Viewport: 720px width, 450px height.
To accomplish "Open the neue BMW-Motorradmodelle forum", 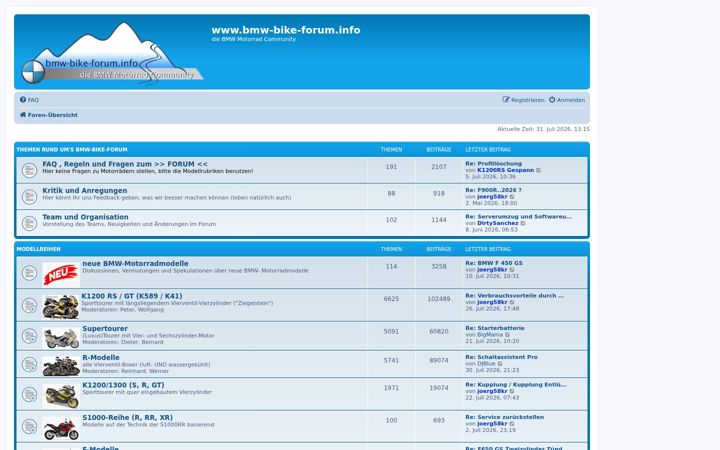I will [x=135, y=264].
